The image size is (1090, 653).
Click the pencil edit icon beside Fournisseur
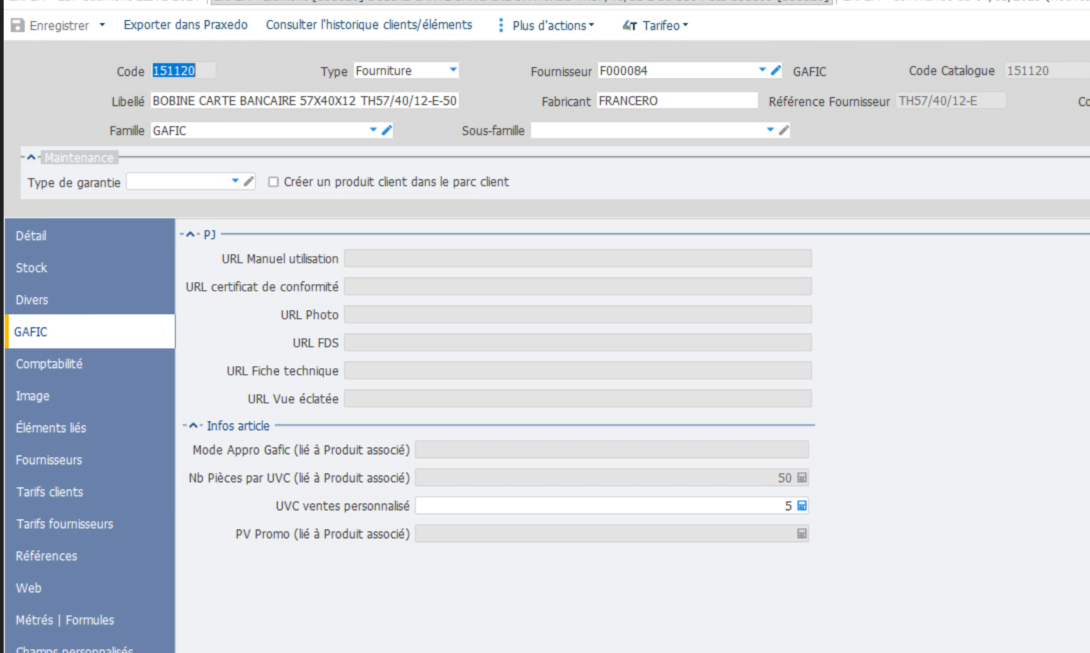click(776, 70)
